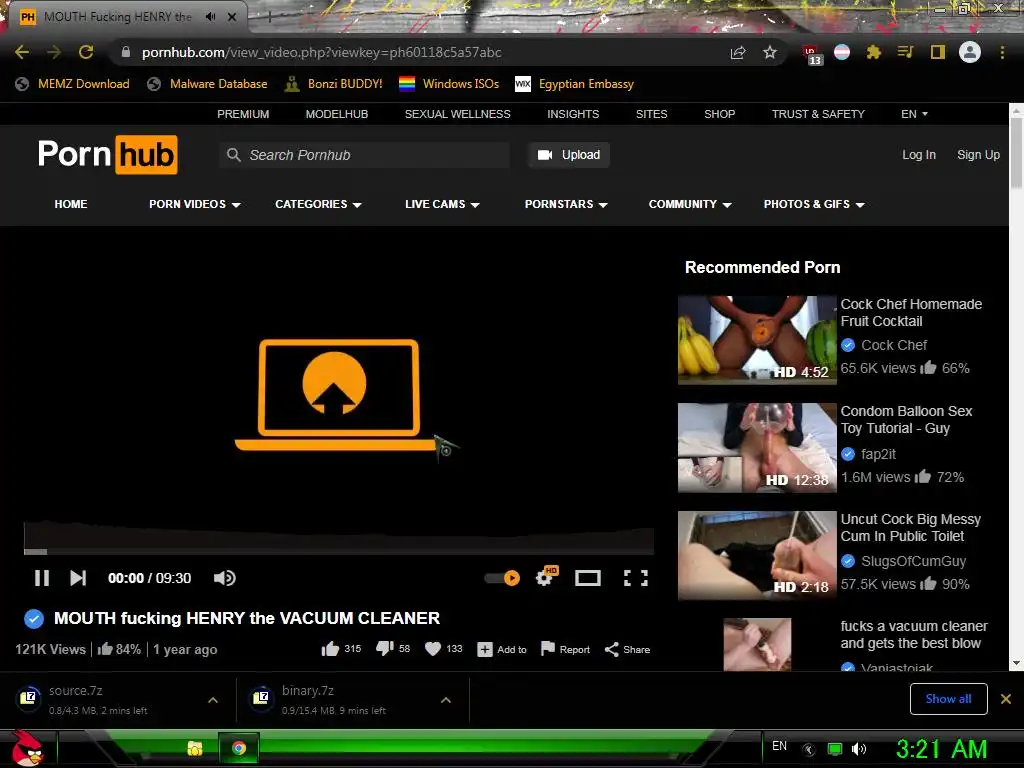The width and height of the screenshot is (1024, 768).
Task: Favorite the video with the heart icon (133)
Action: point(443,649)
